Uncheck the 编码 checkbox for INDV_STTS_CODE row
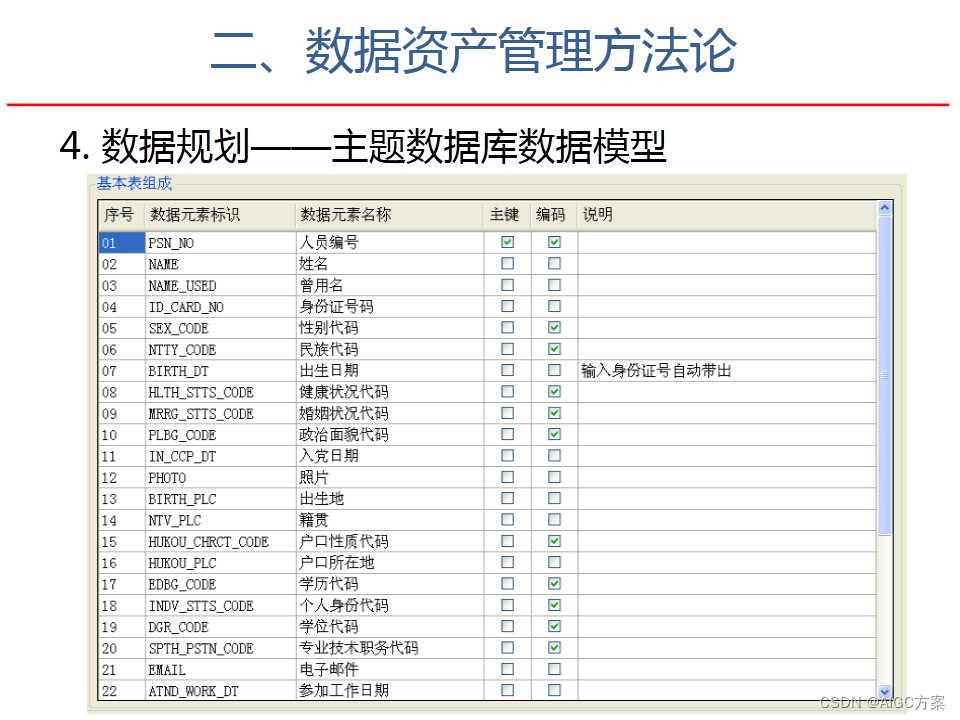Image resolution: width=960 pixels, height=720 pixels. [x=554, y=605]
